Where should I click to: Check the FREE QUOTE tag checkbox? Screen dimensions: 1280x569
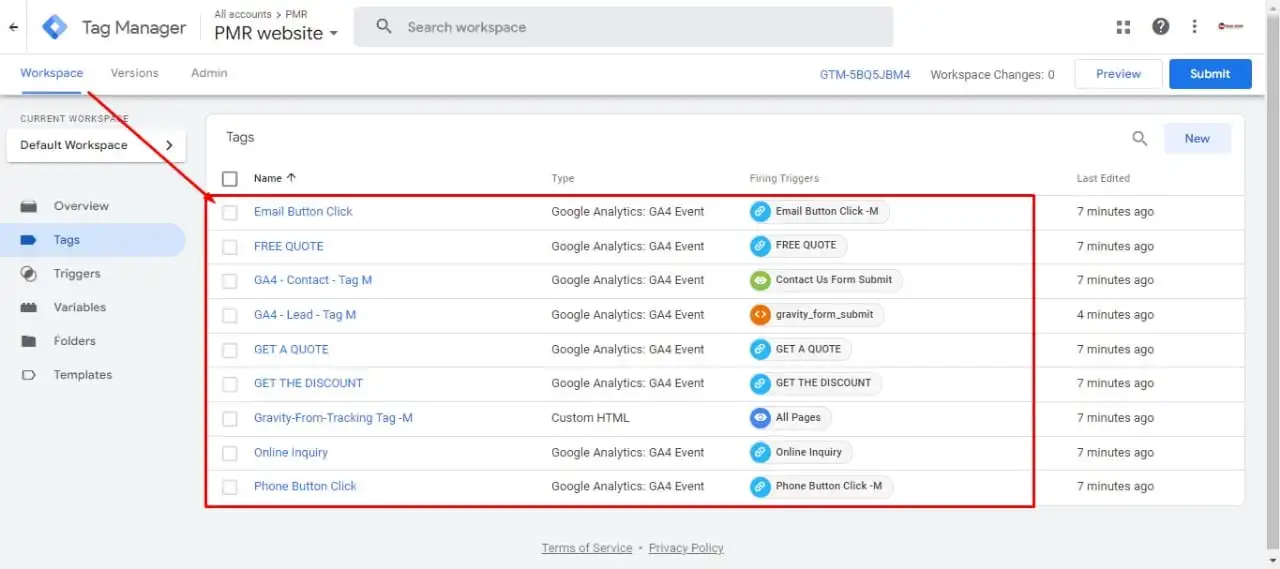(x=230, y=247)
